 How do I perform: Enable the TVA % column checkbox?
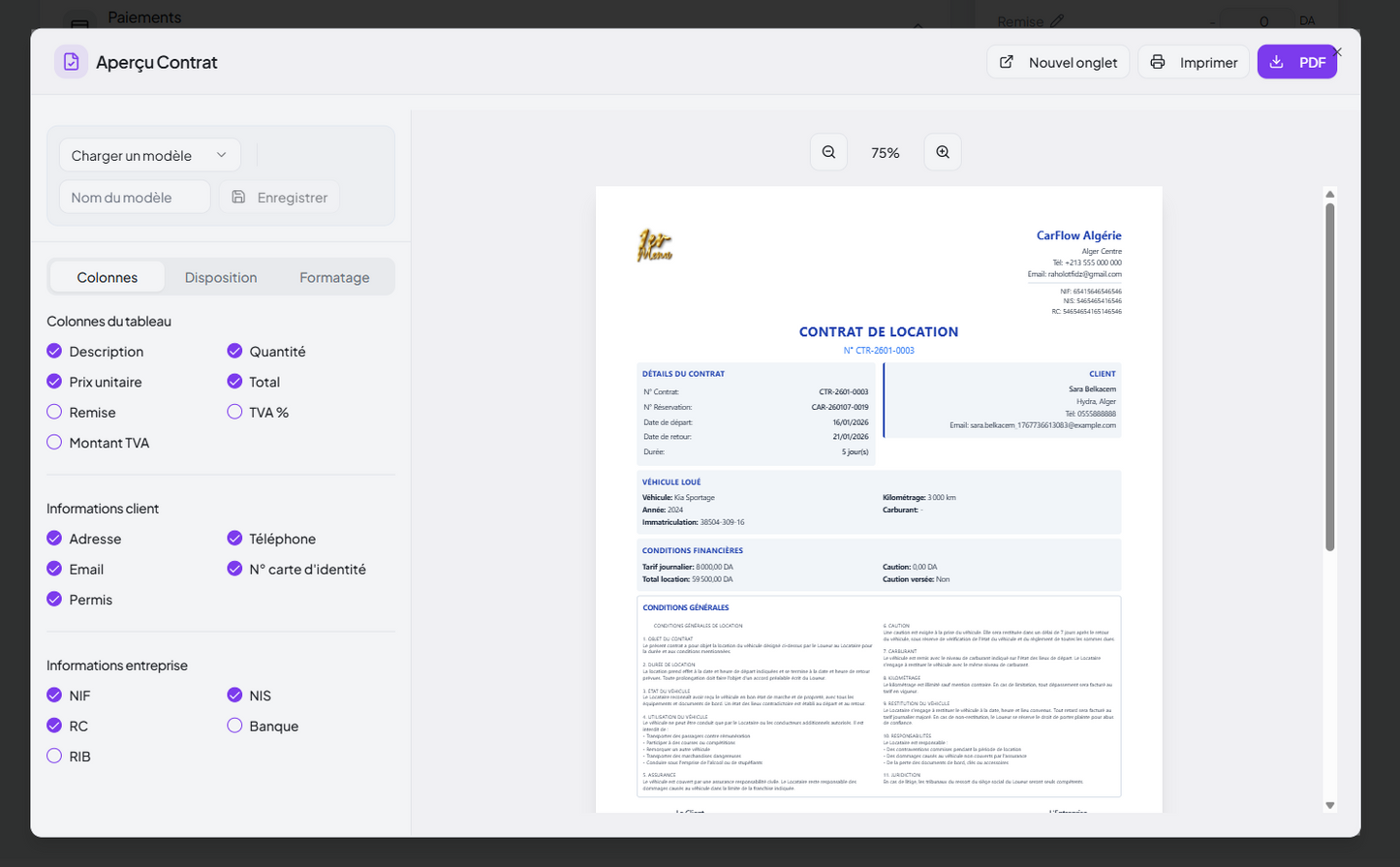[x=234, y=412]
